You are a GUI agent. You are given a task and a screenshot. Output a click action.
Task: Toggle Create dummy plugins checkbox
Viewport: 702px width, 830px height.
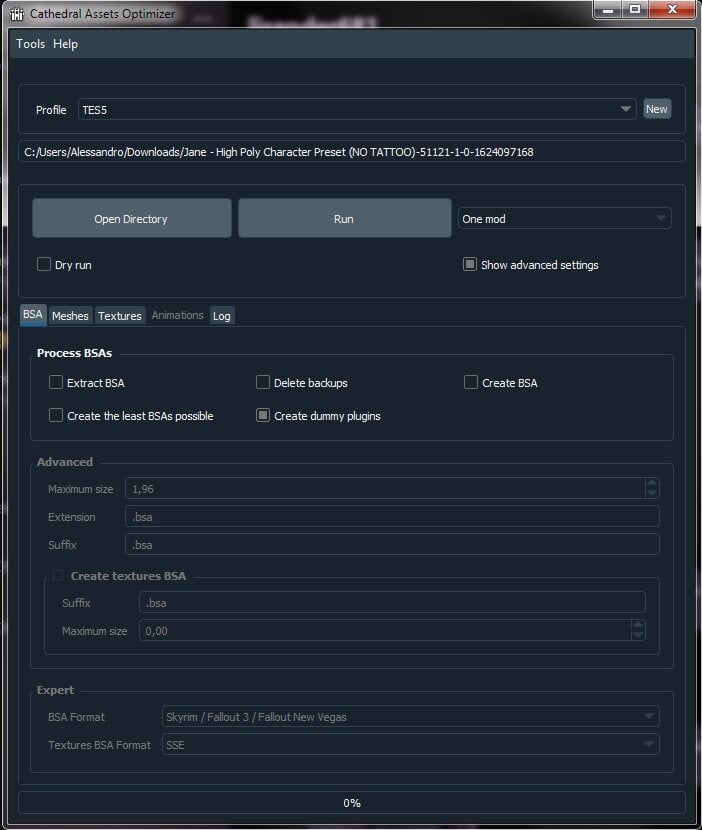(x=263, y=415)
